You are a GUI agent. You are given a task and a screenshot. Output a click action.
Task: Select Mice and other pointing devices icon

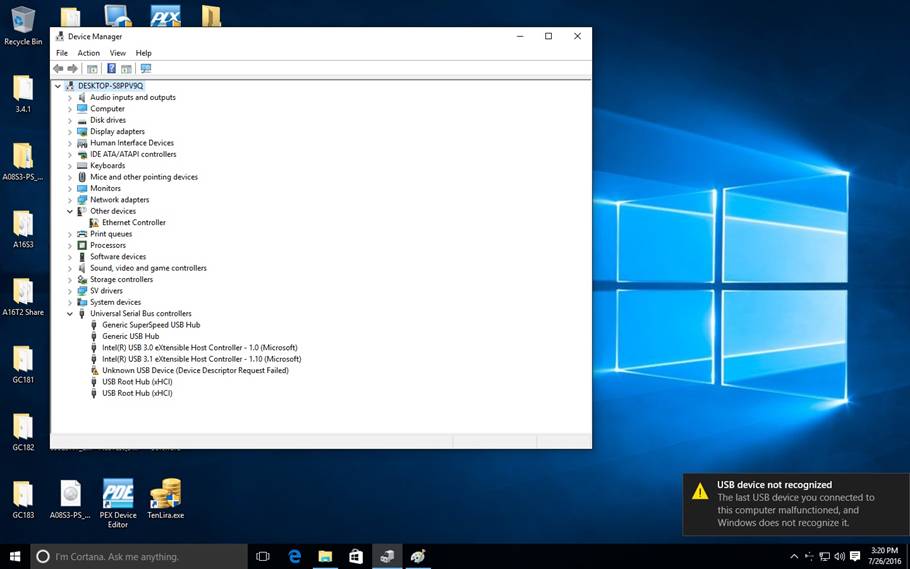pyautogui.click(x=82, y=177)
